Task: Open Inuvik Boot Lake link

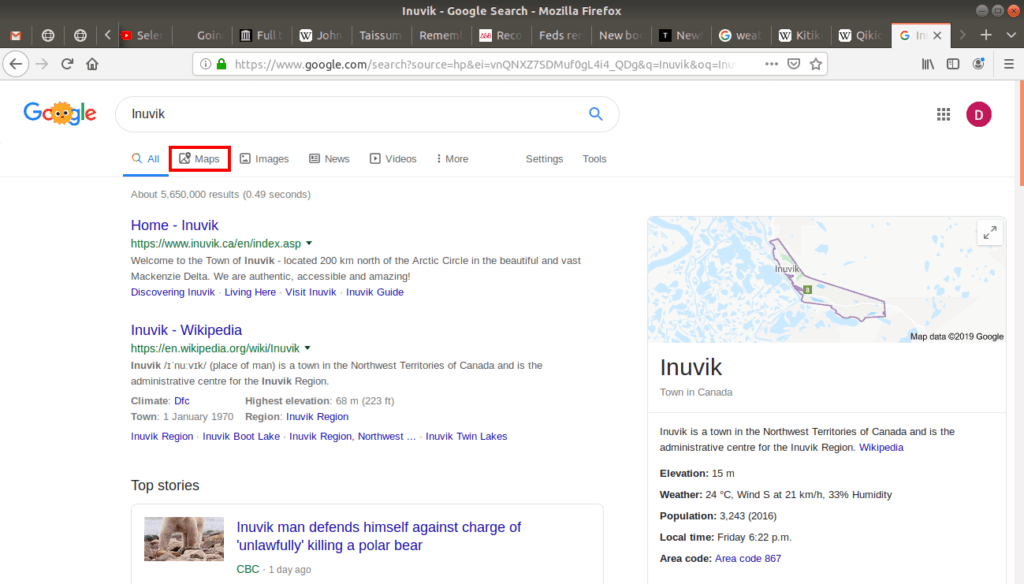Action: 241,436
